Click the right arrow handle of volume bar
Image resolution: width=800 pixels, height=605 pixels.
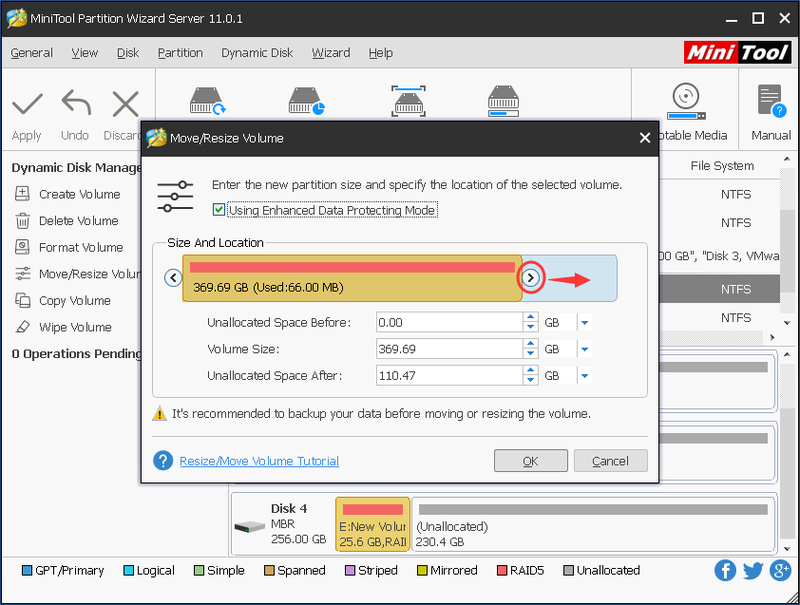click(531, 278)
